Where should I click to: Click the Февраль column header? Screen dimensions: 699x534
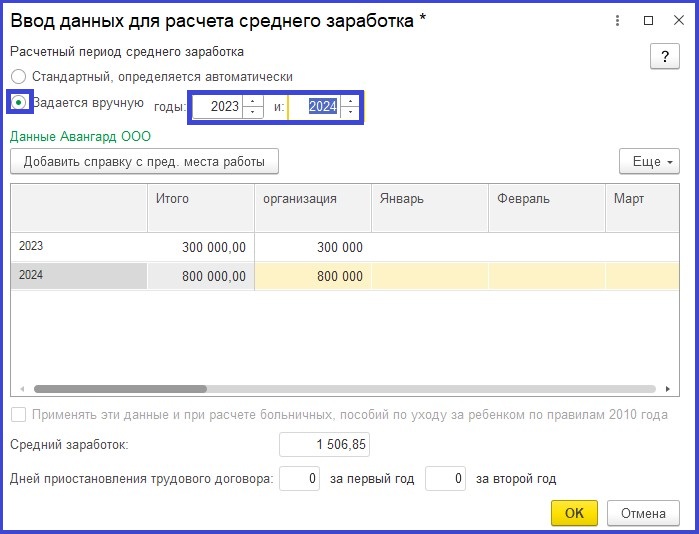(x=546, y=198)
